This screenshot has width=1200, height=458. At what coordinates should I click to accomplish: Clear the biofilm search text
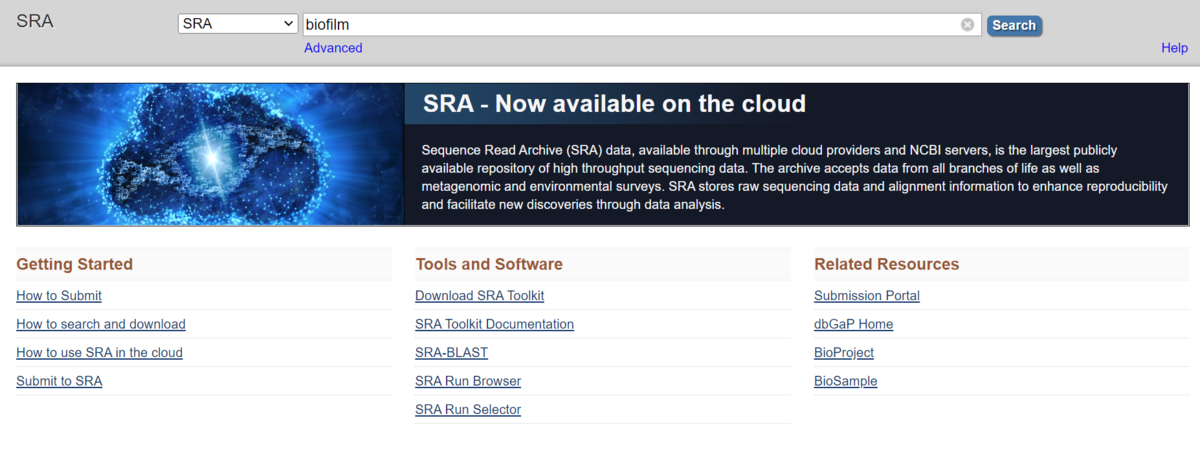pyautogui.click(x=967, y=25)
